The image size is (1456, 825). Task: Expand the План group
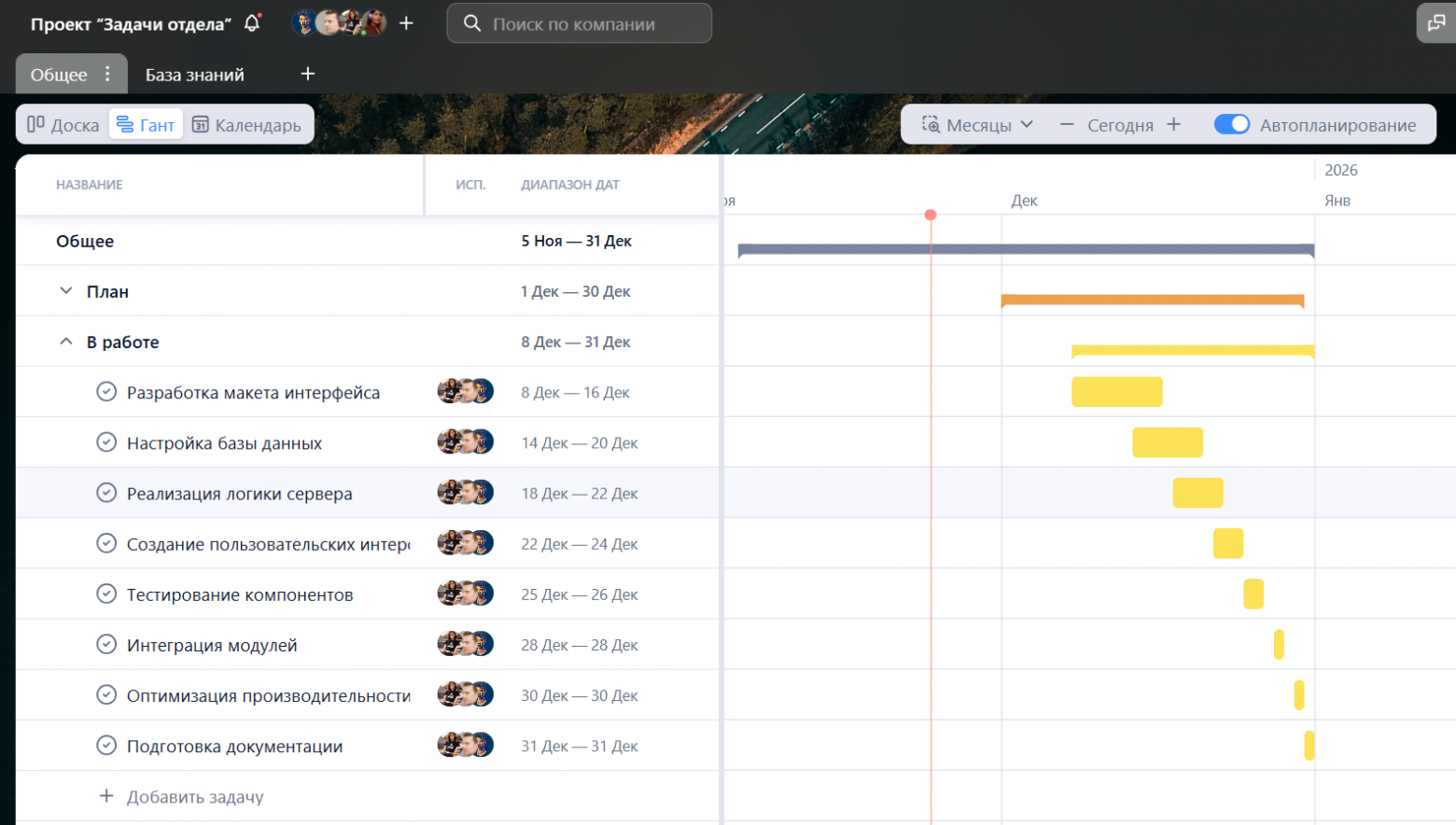[66, 291]
